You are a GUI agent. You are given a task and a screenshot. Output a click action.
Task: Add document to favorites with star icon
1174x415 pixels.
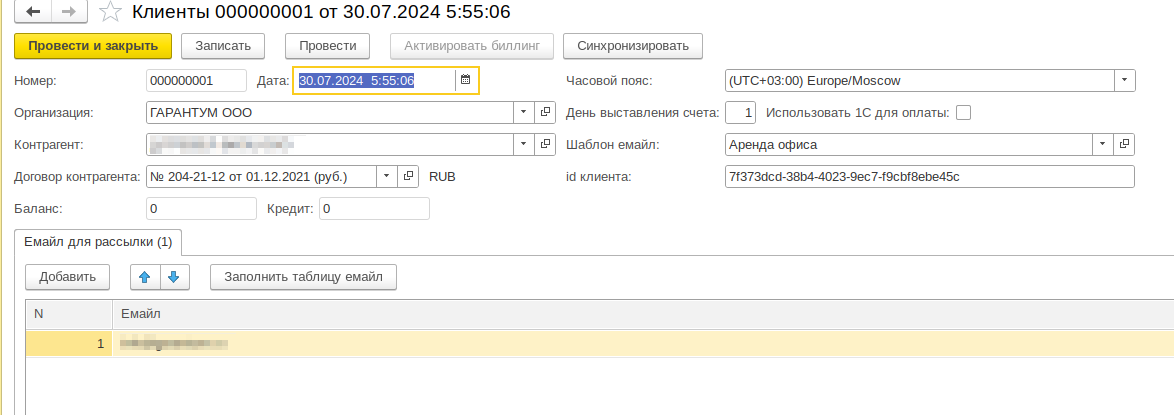tap(112, 12)
